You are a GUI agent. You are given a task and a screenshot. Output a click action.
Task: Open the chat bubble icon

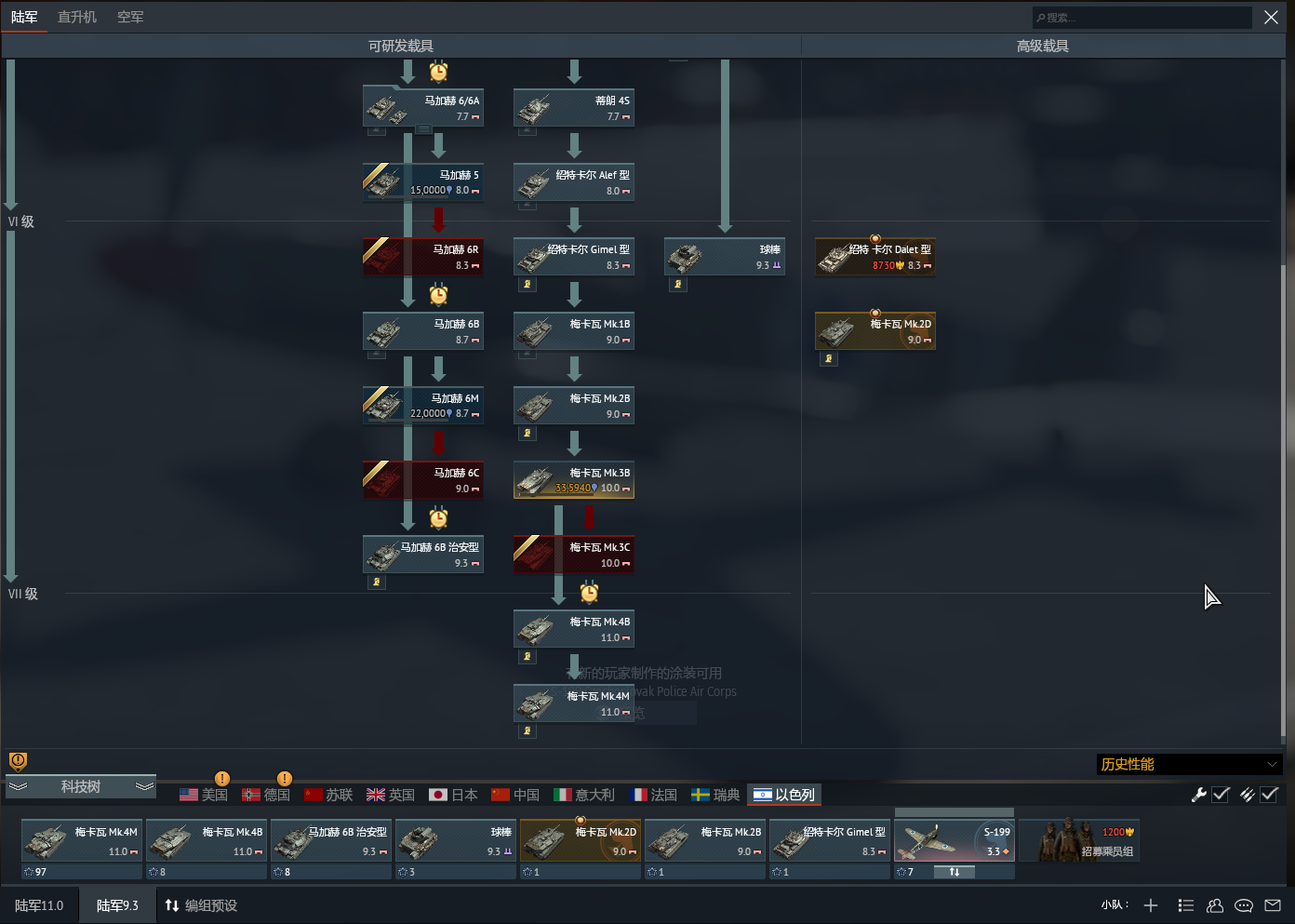tap(1244, 905)
